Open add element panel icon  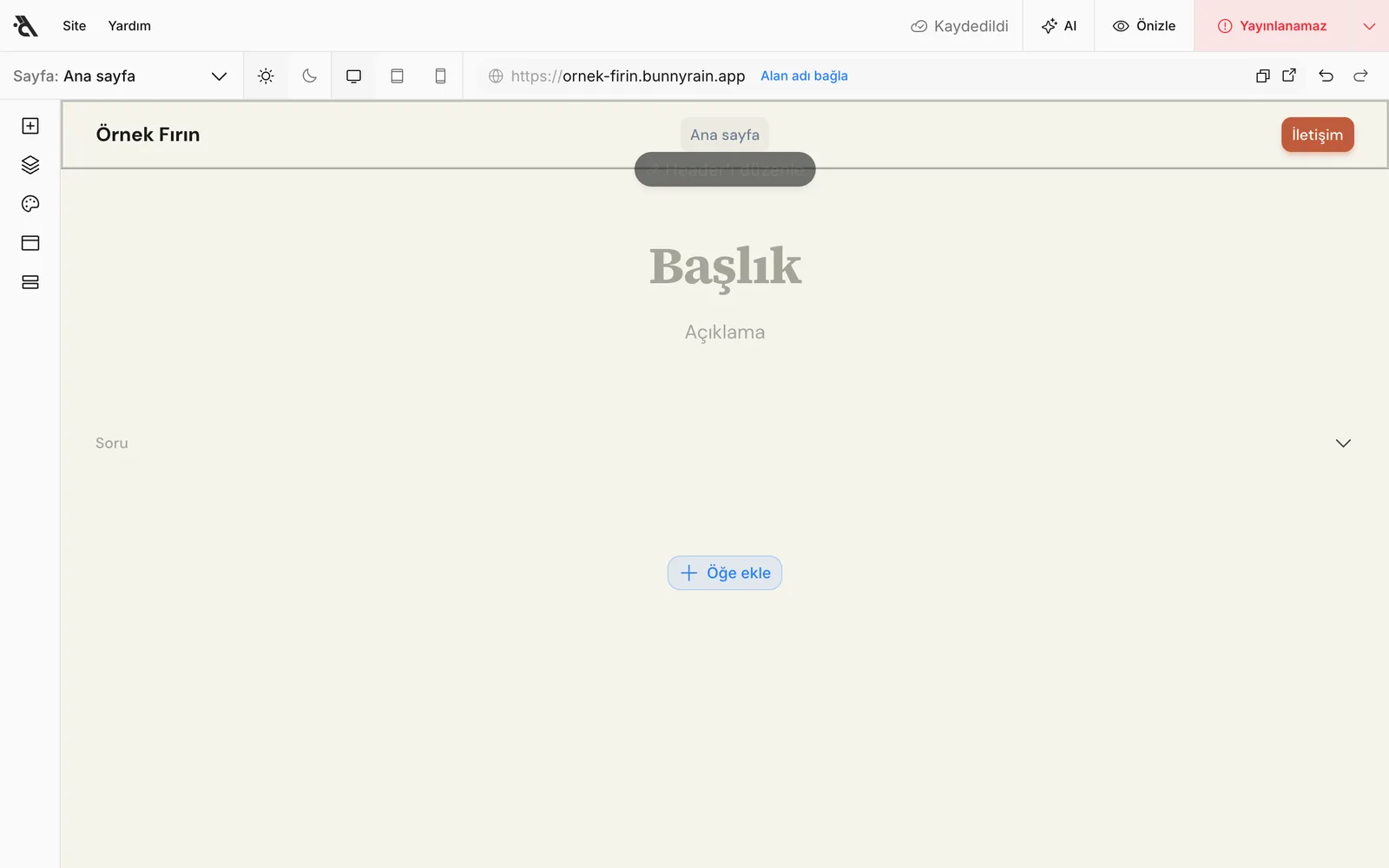pyautogui.click(x=30, y=126)
